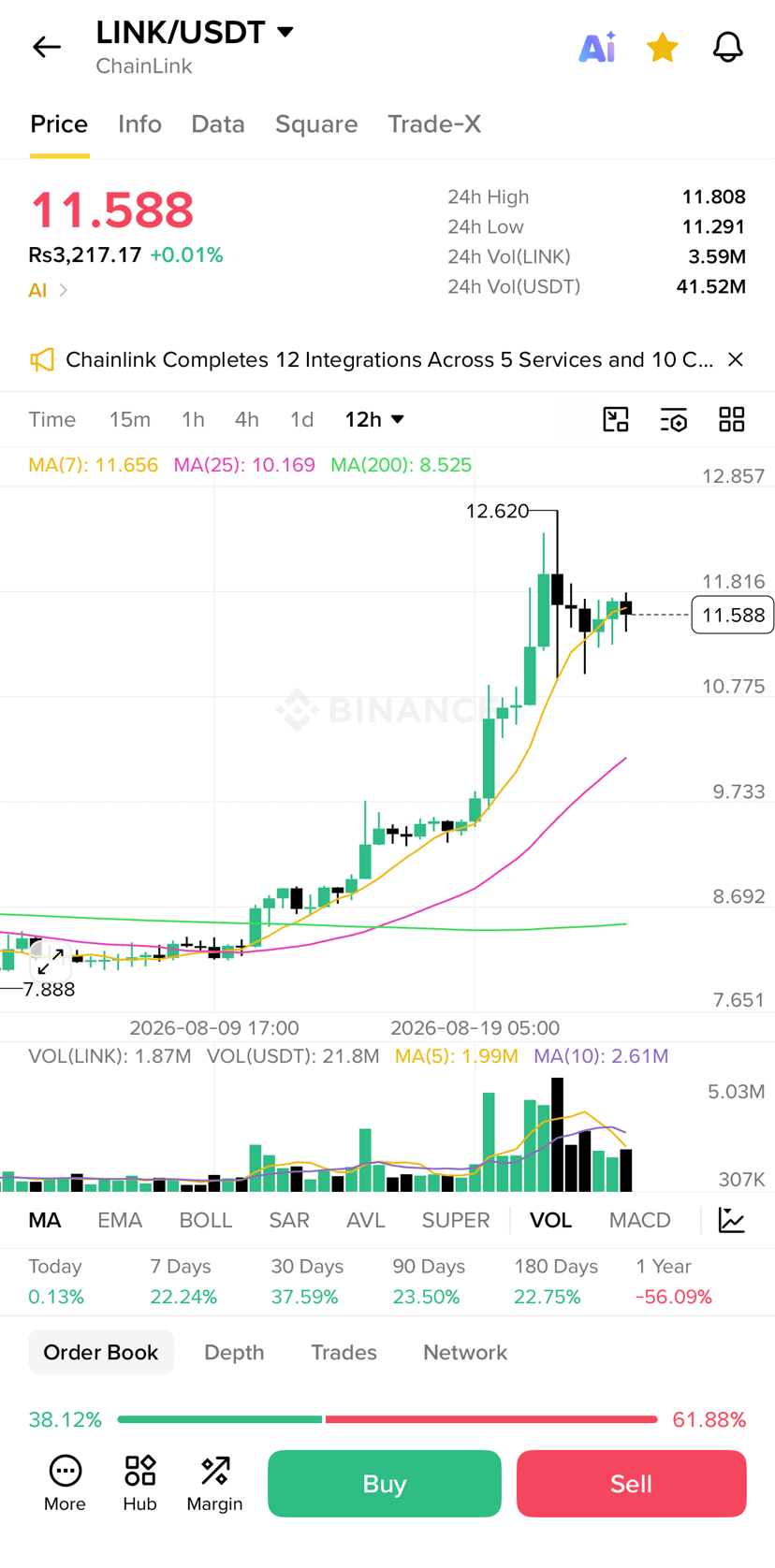The image size is (775, 1568).
Task: Select the 1h chart interval
Action: 193,419
